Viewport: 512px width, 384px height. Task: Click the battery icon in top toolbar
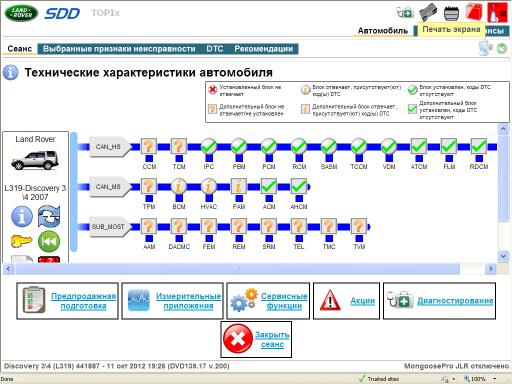(x=451, y=13)
